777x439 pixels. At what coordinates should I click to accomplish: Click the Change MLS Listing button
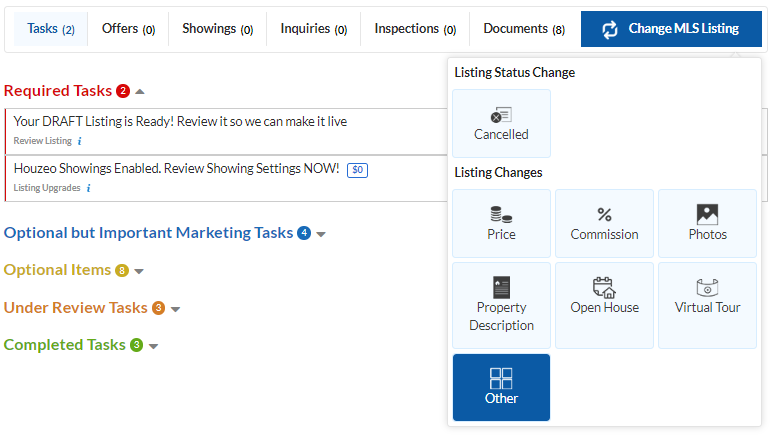pyautogui.click(x=670, y=29)
